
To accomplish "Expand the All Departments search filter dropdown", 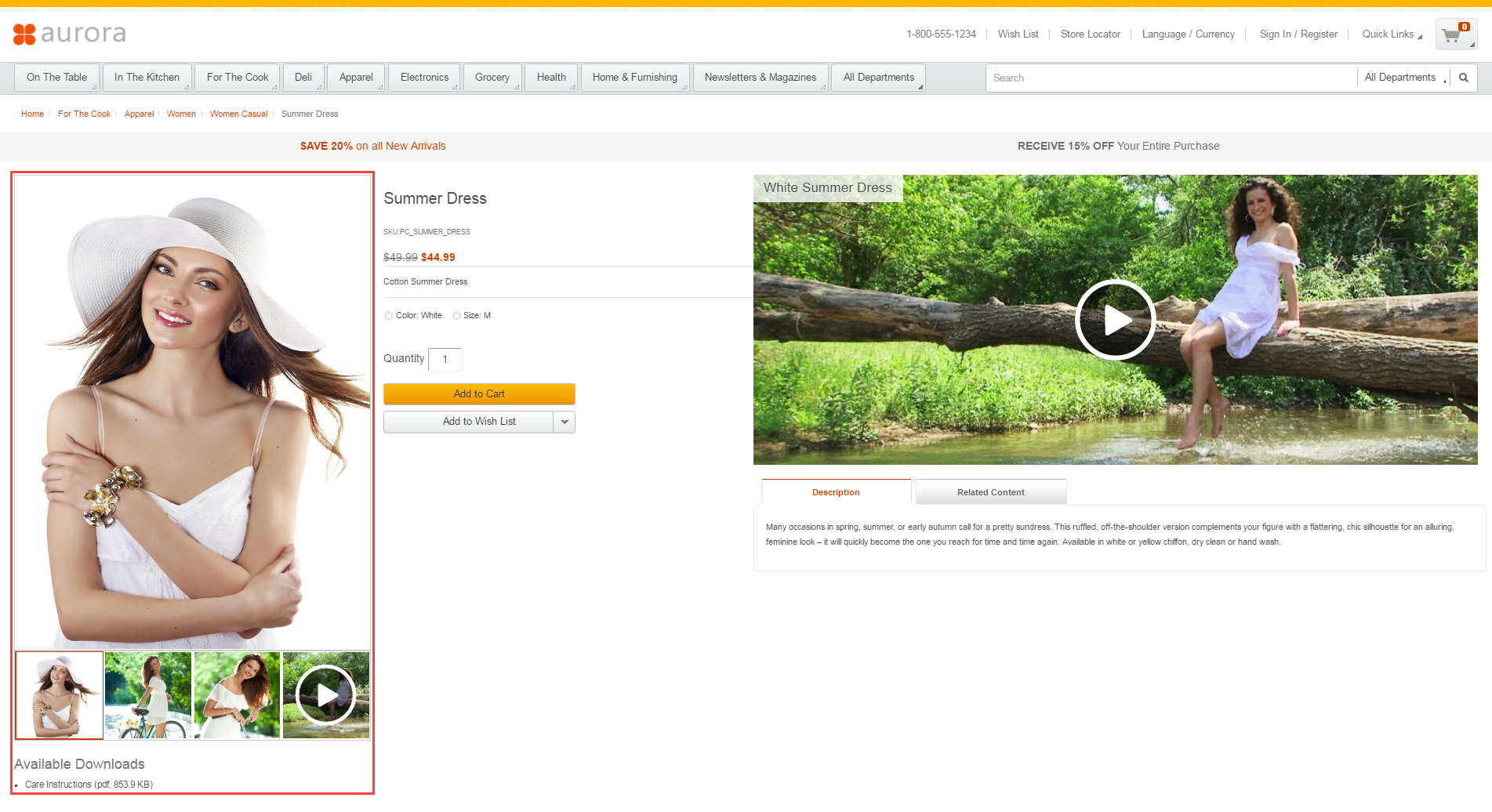I will coord(1403,77).
